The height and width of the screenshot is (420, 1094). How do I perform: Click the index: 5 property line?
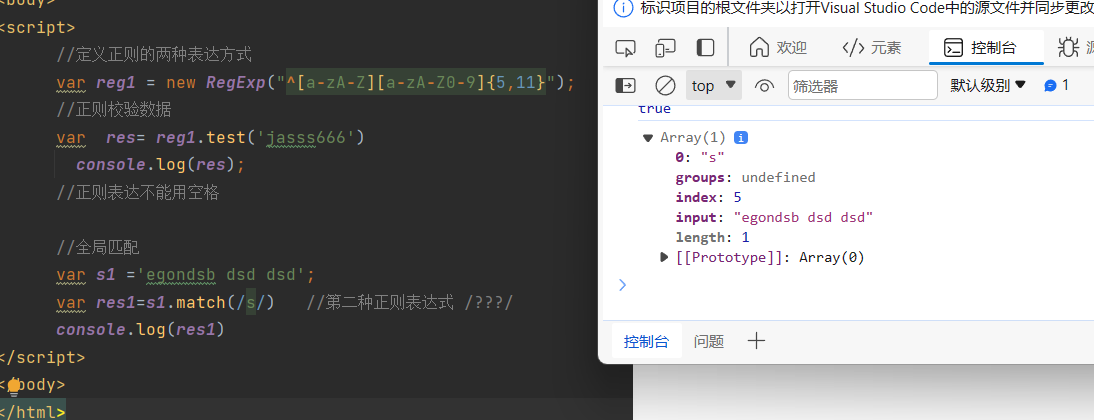tap(708, 197)
